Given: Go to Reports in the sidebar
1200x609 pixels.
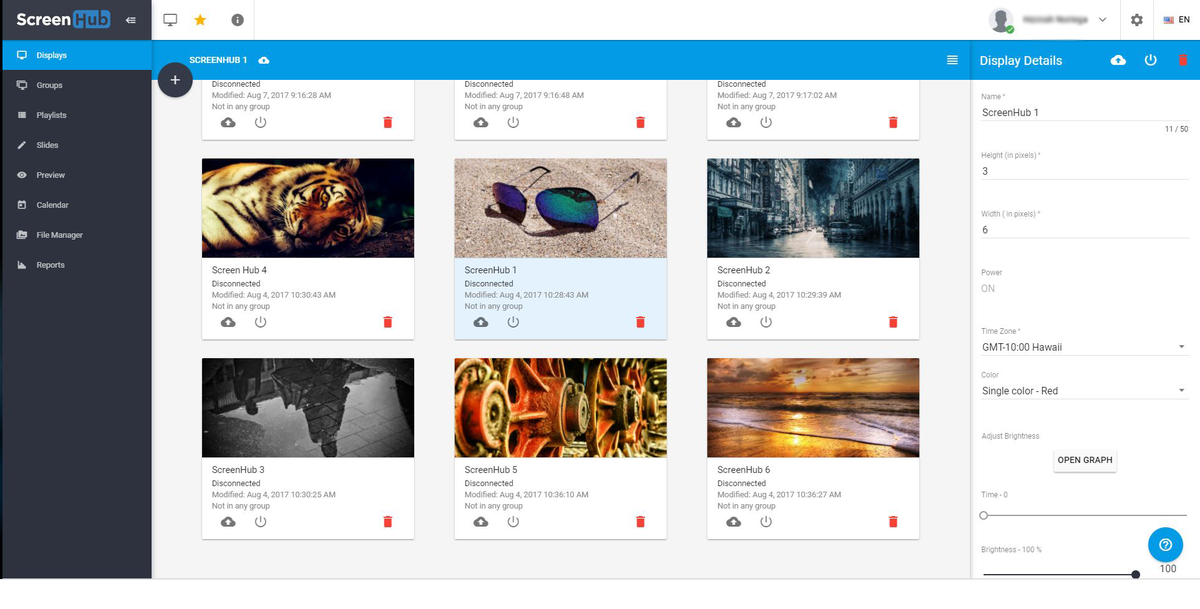Looking at the screenshot, I should [x=76, y=265].
